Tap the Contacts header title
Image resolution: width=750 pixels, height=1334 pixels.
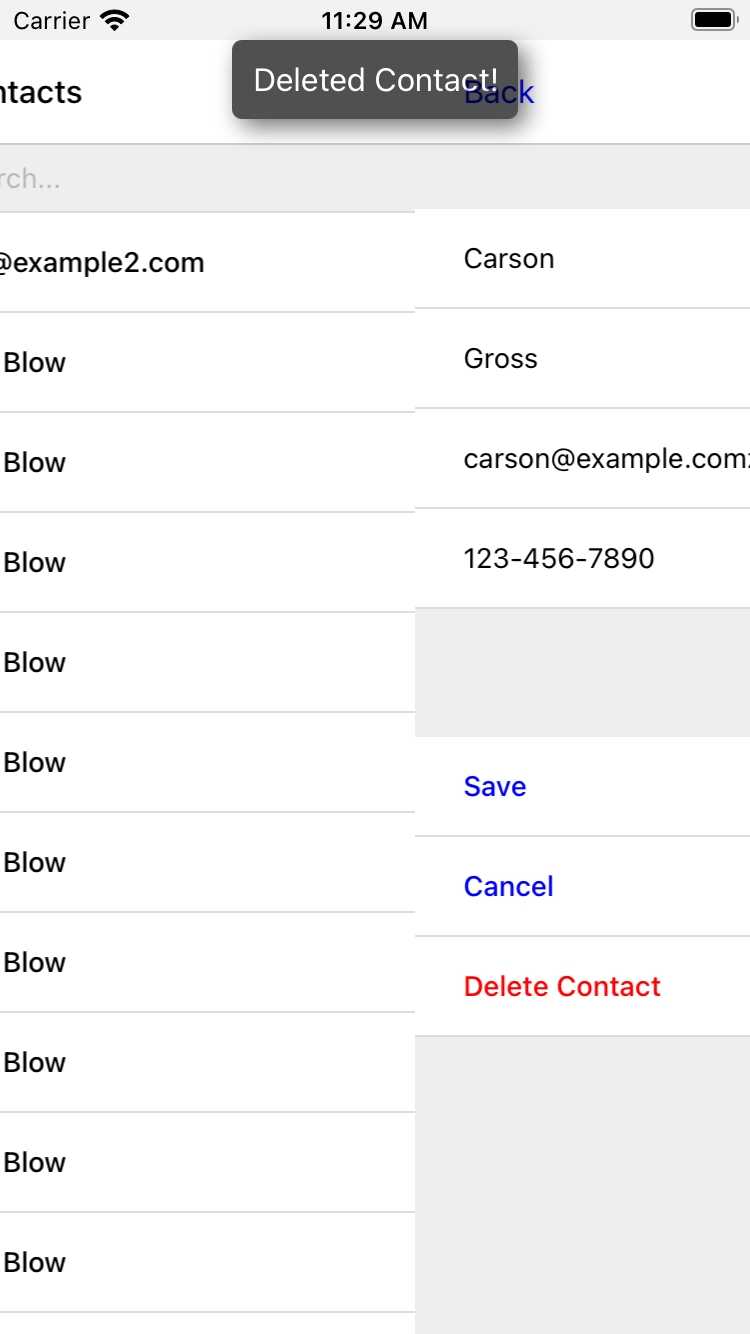[x=40, y=93]
